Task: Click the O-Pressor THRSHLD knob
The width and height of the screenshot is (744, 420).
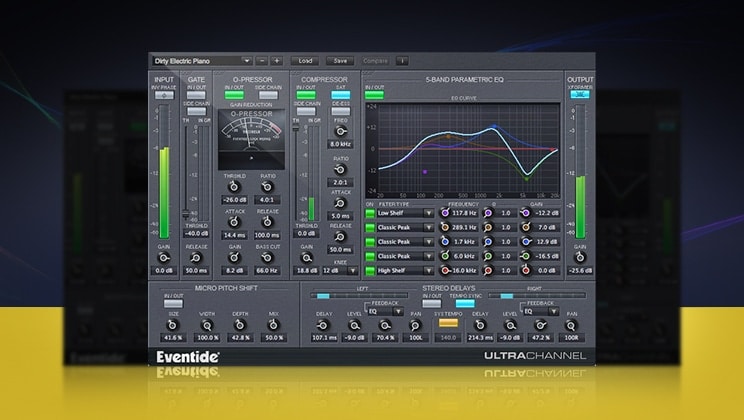Action: coord(234,187)
